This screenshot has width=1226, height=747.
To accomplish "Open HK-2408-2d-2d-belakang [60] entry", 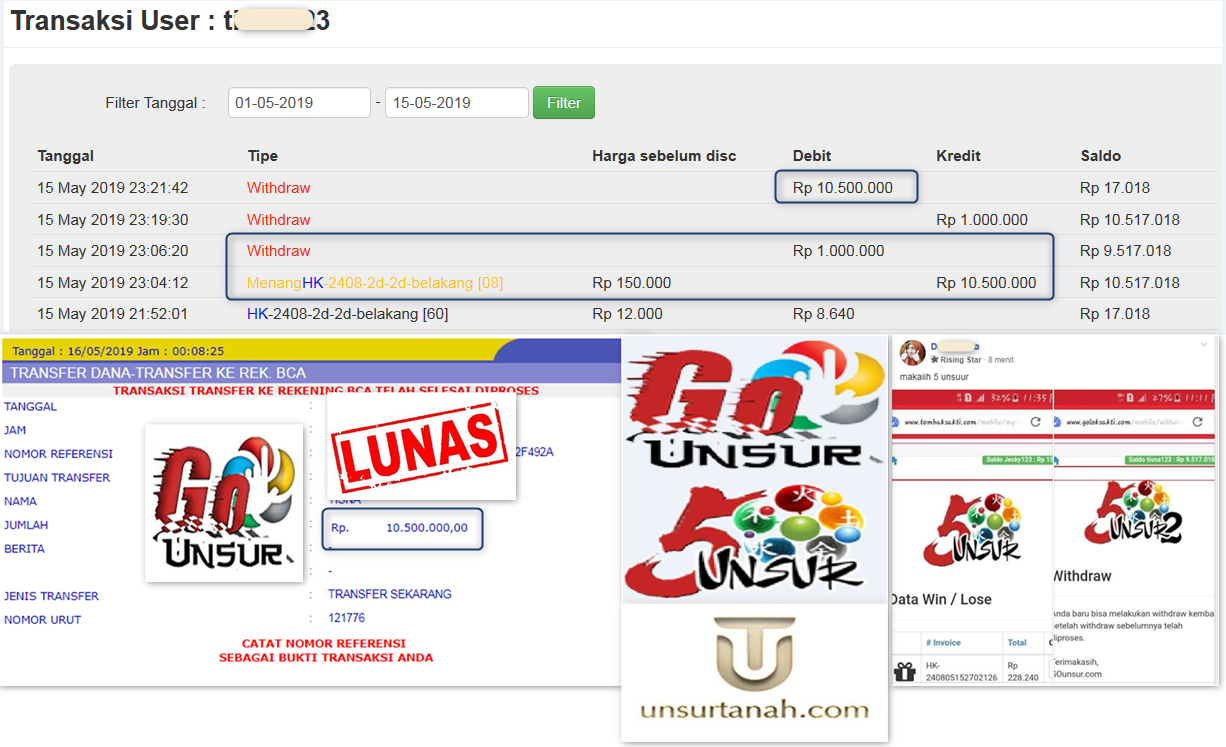I will pos(347,314).
